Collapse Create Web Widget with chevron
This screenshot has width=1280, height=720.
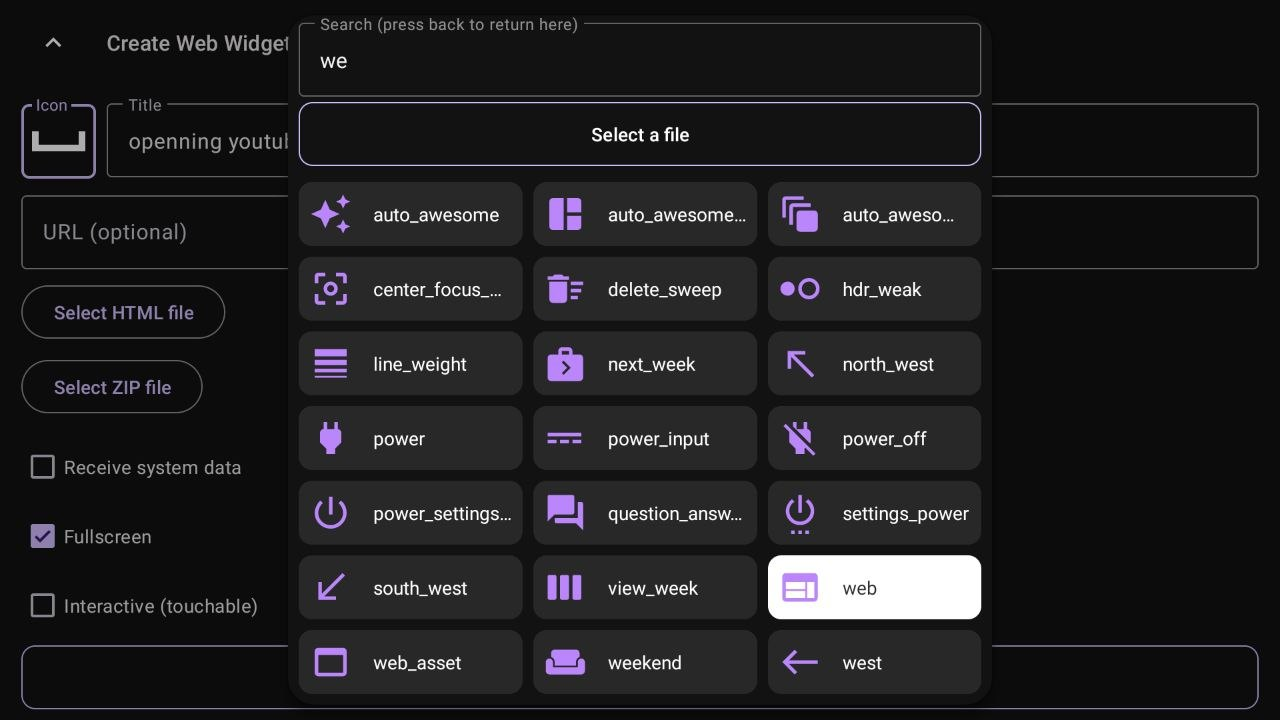point(54,43)
